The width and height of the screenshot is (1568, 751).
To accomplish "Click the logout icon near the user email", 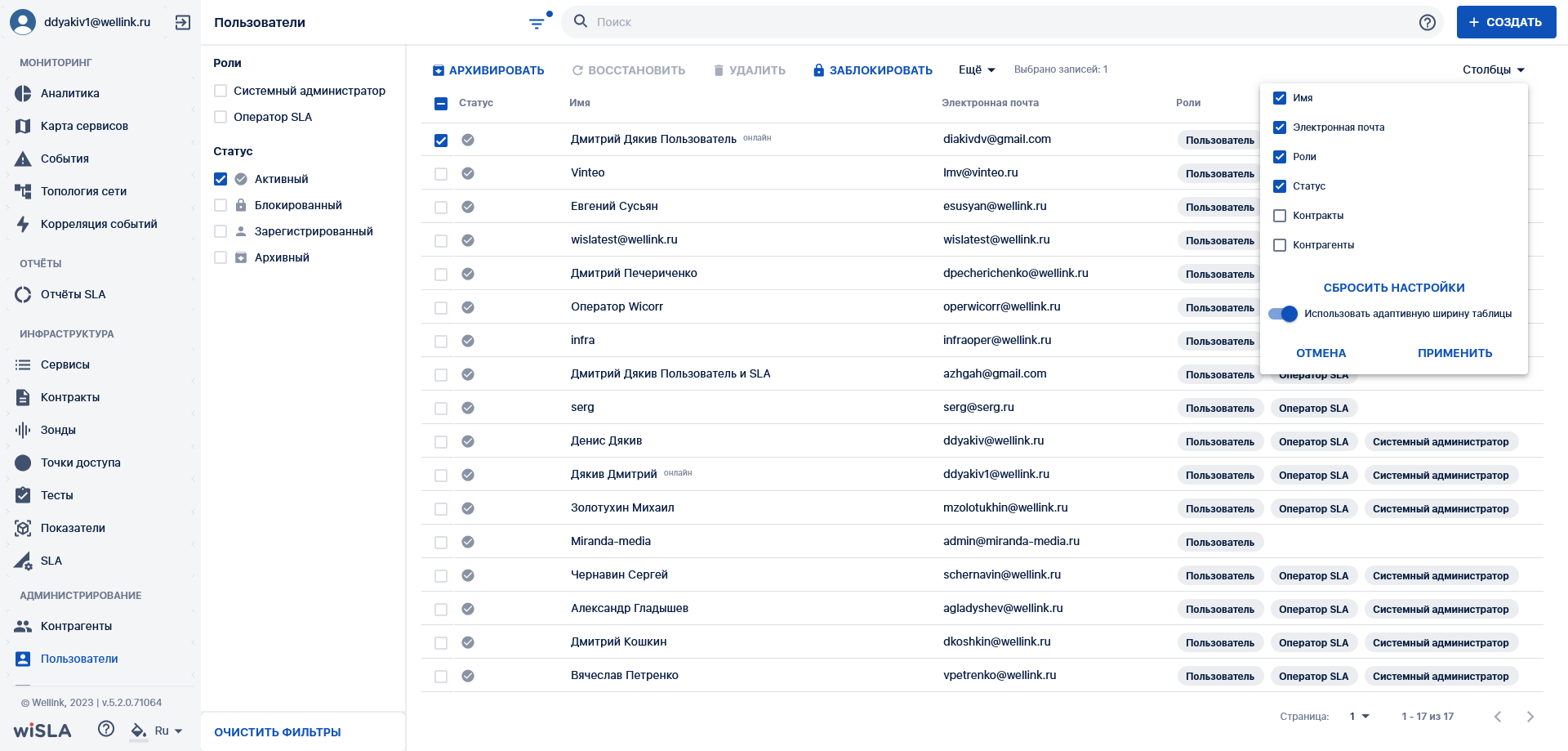I will point(183,22).
